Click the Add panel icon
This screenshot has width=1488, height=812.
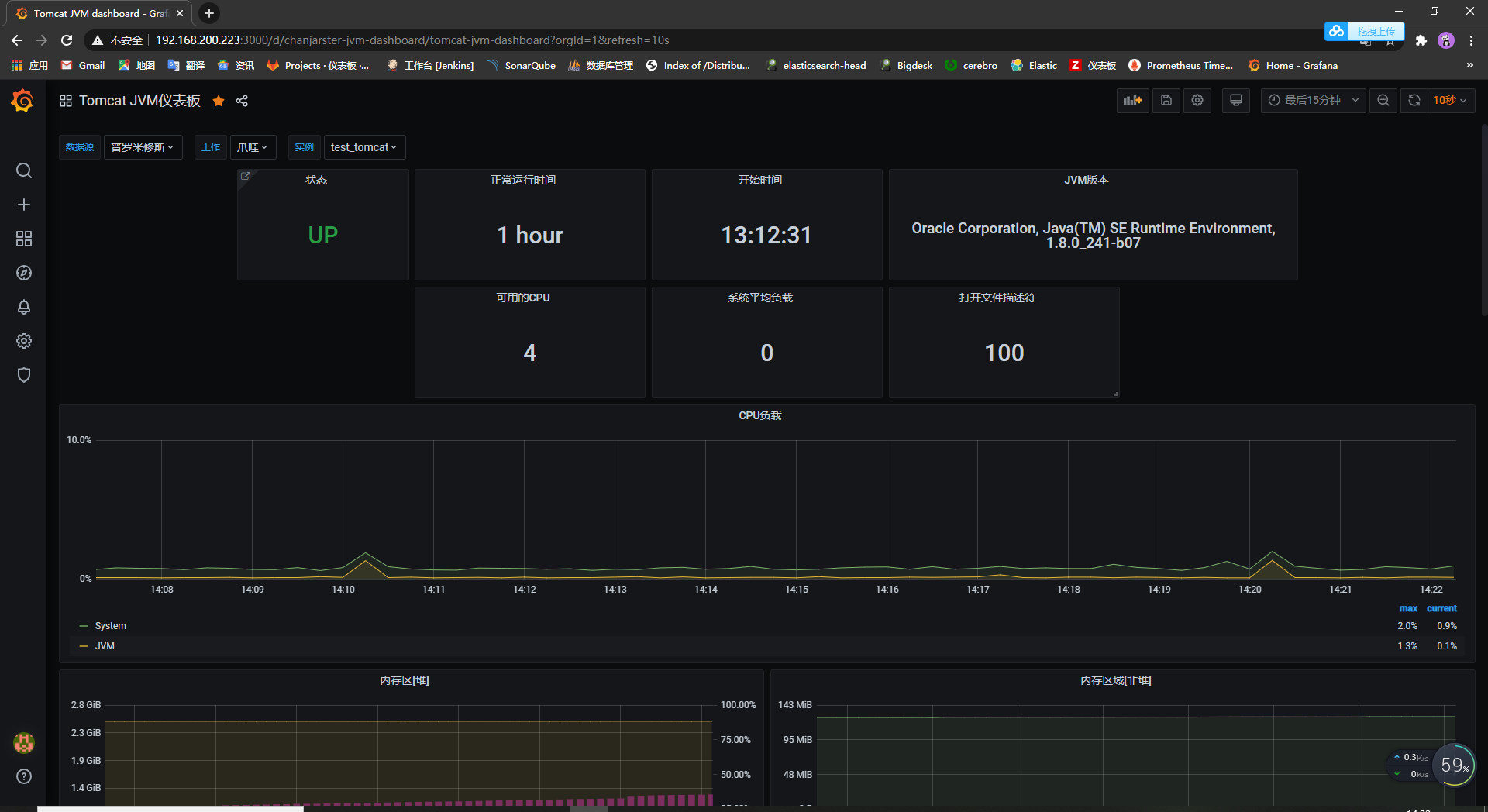[x=1133, y=100]
